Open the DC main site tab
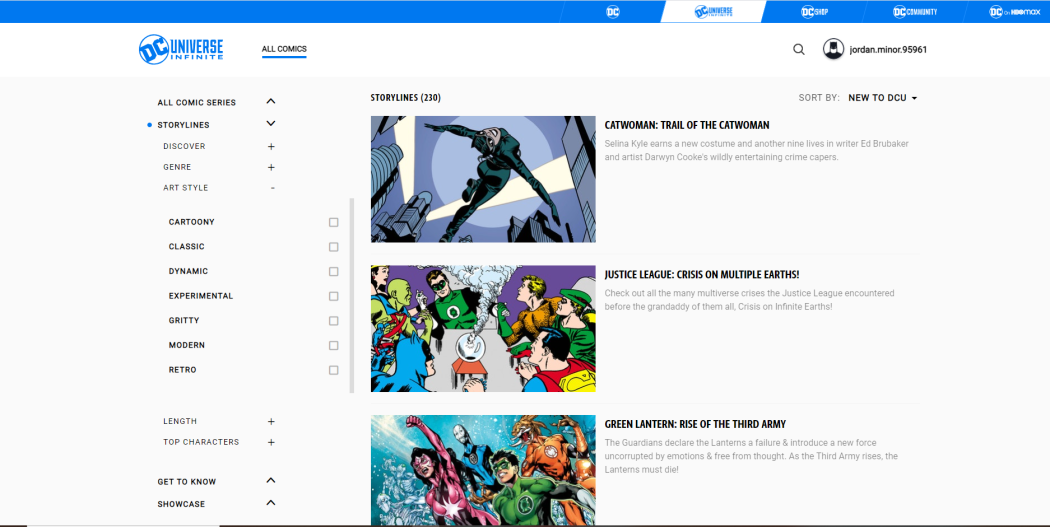 [613, 11]
